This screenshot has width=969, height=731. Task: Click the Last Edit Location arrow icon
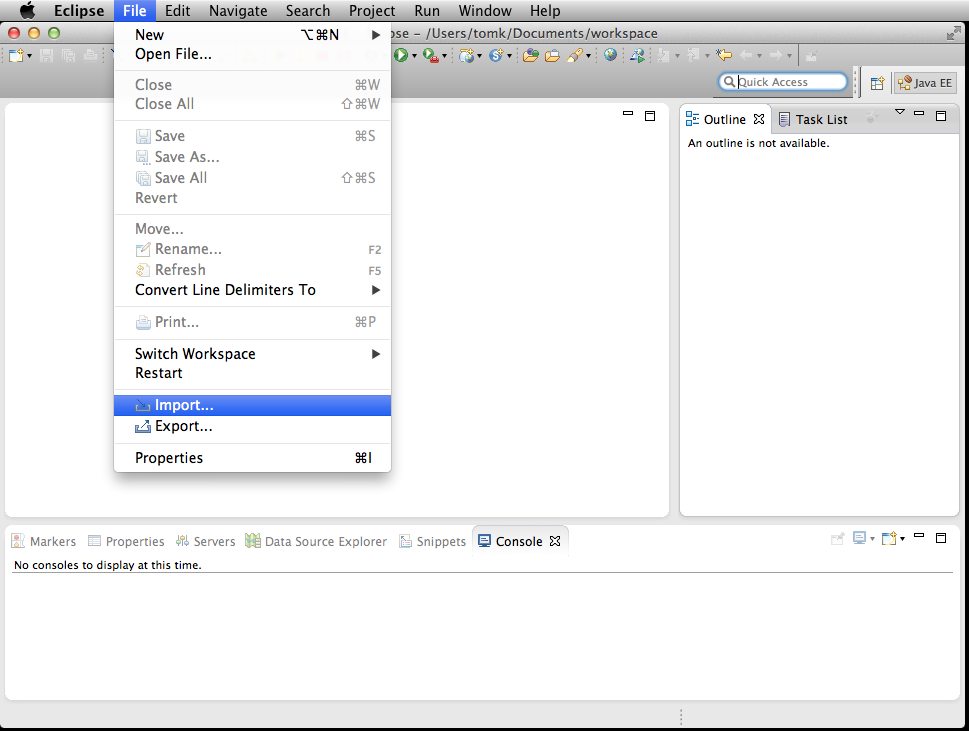[x=724, y=56]
